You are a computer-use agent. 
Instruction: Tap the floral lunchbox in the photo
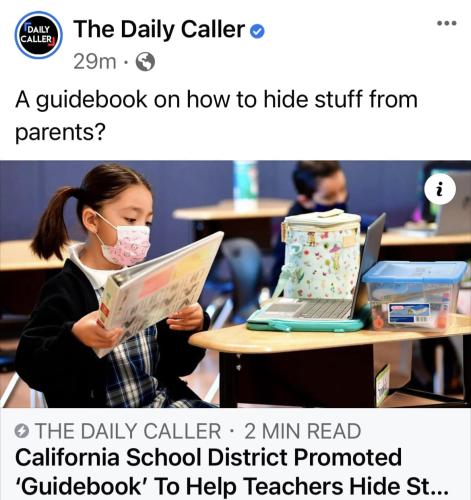pyautogui.click(x=321, y=255)
